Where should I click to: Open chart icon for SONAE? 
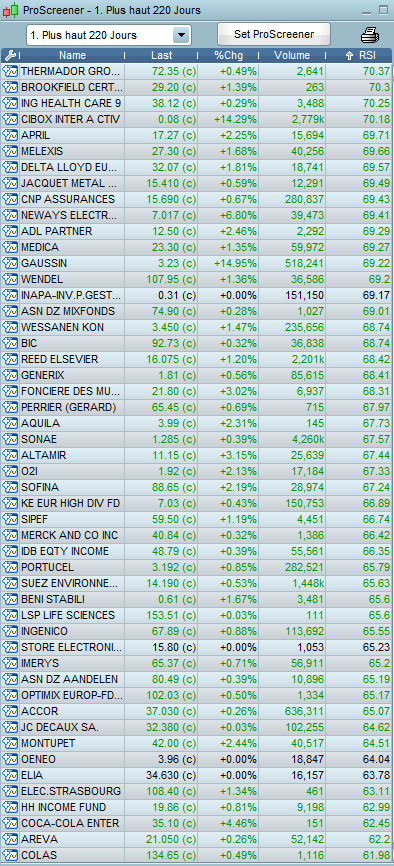10,440
